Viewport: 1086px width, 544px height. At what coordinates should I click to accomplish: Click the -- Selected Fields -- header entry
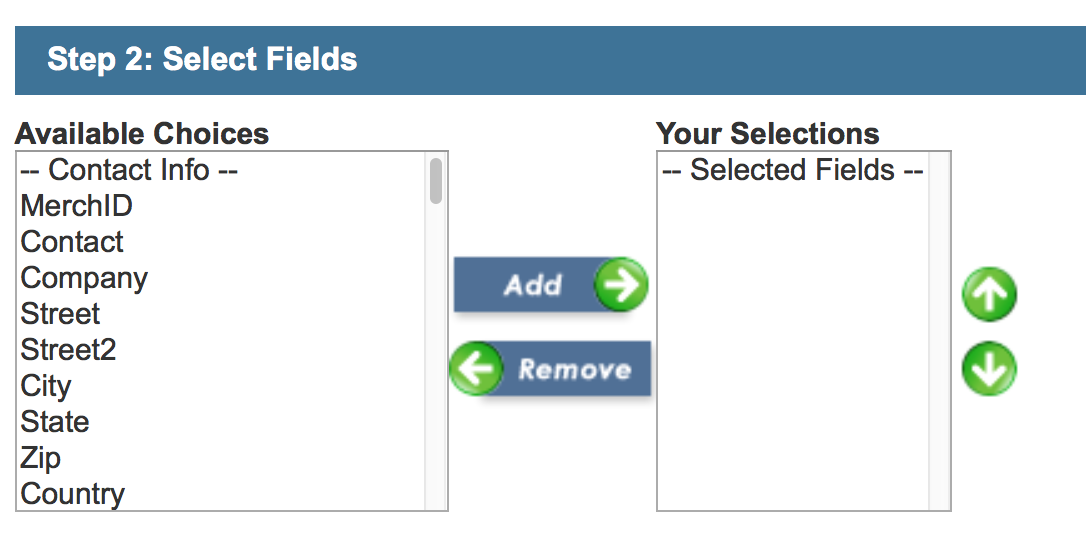[x=792, y=170]
